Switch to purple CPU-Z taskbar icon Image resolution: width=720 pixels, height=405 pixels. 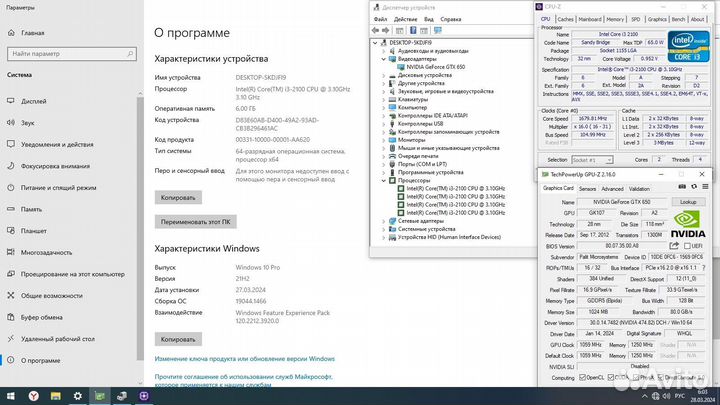[x=144, y=396]
